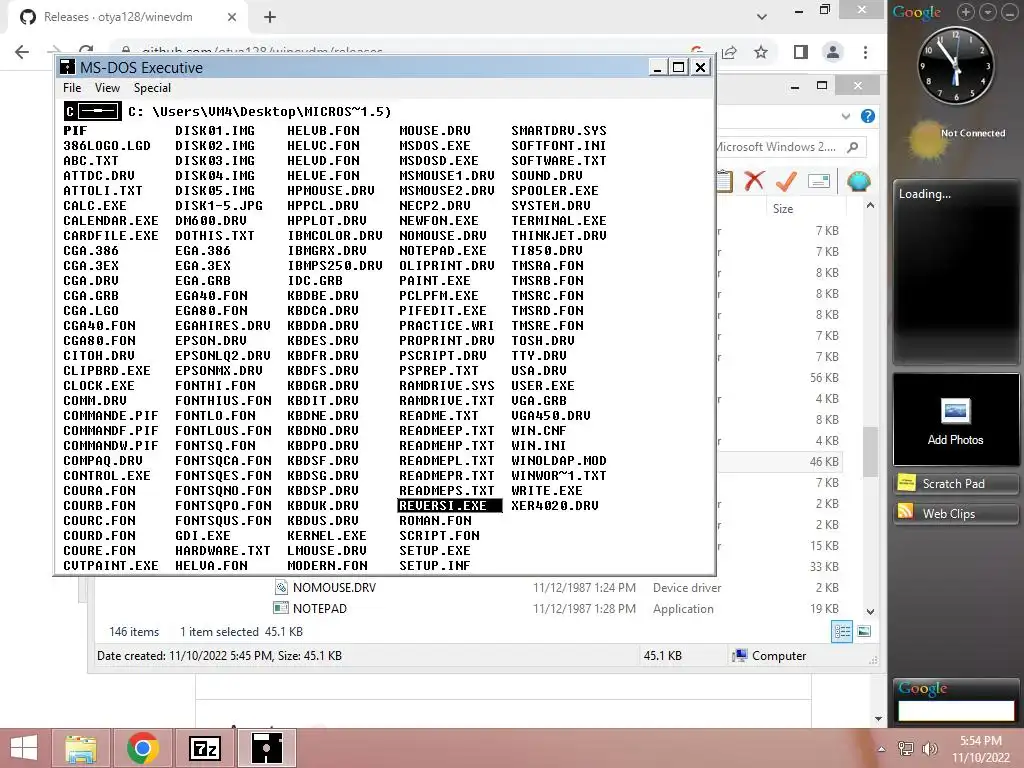Image resolution: width=1024 pixels, height=768 pixels.
Task: Click the Explorer search box magnifier
Action: [x=852, y=147]
